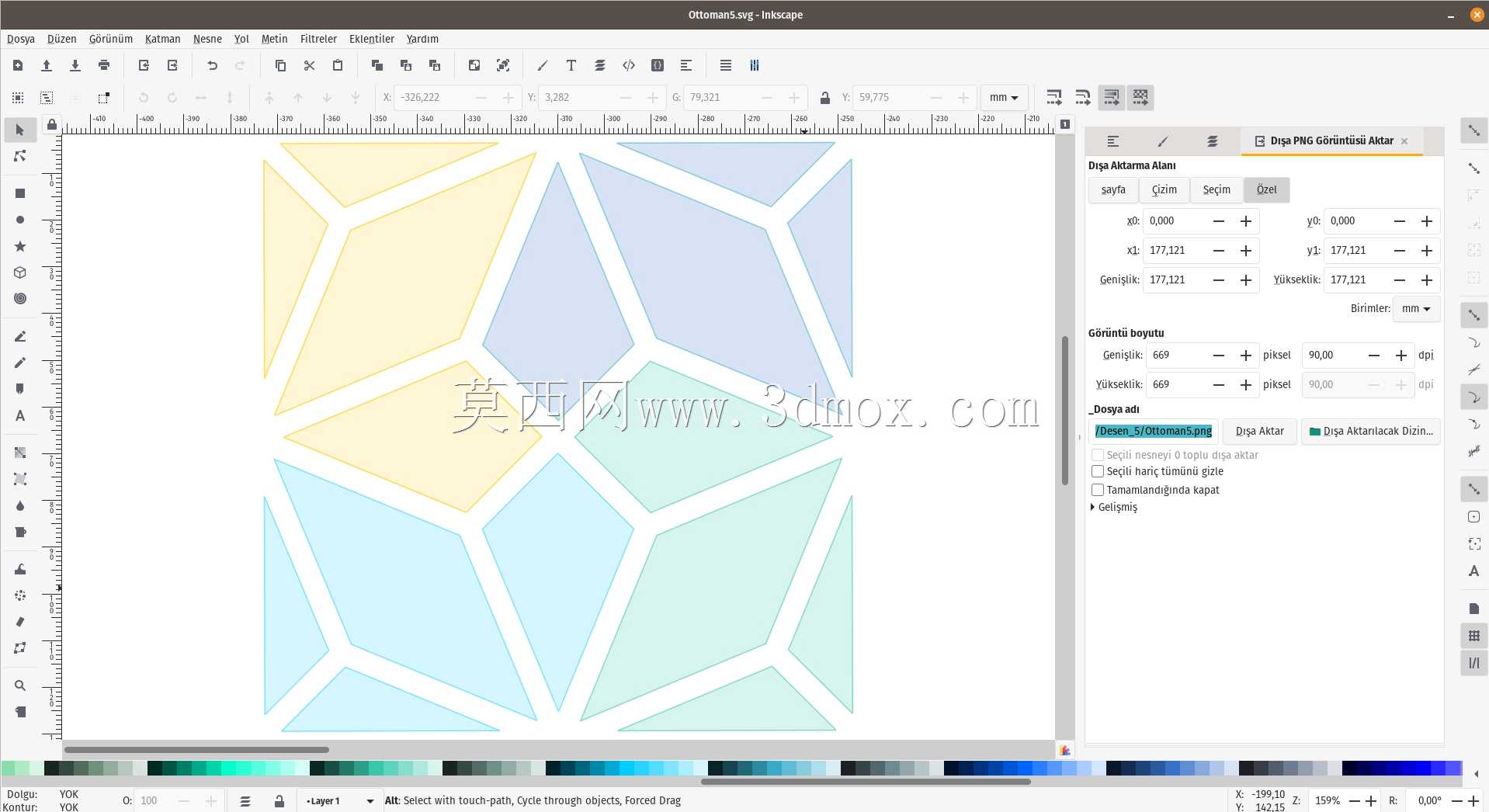Viewport: 1489px width, 812px height.
Task: Select the Özel export area button
Action: coord(1266,190)
